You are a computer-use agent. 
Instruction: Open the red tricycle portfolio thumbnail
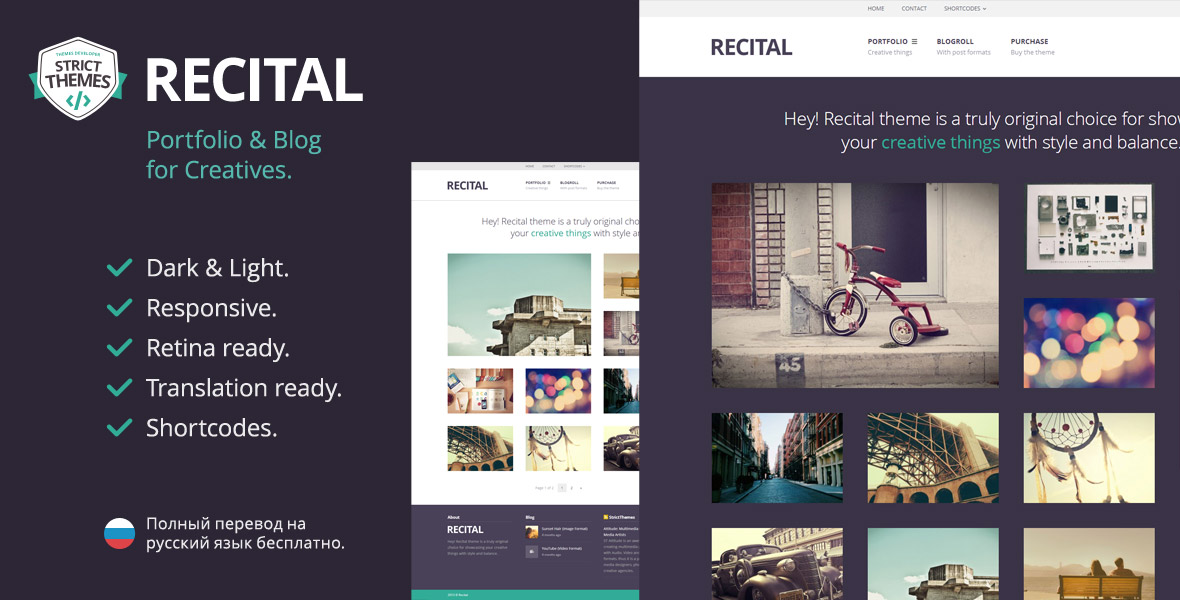(x=855, y=285)
